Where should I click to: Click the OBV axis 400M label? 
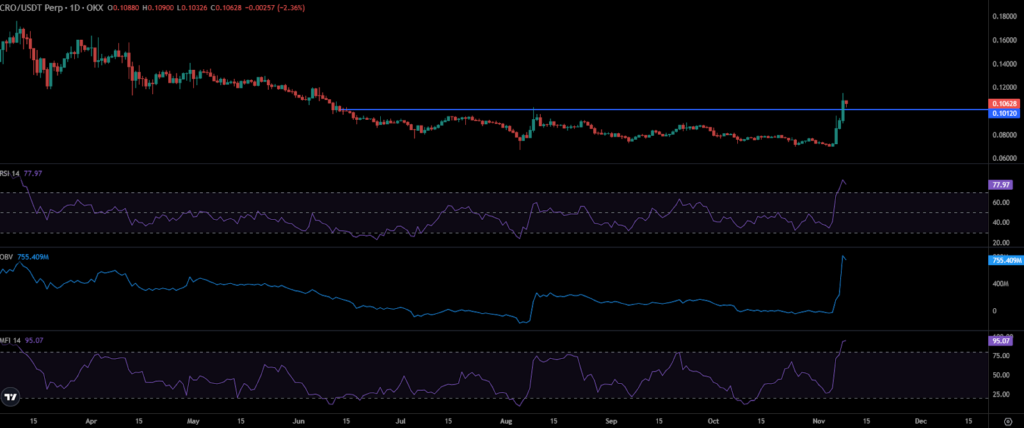(x=1000, y=284)
